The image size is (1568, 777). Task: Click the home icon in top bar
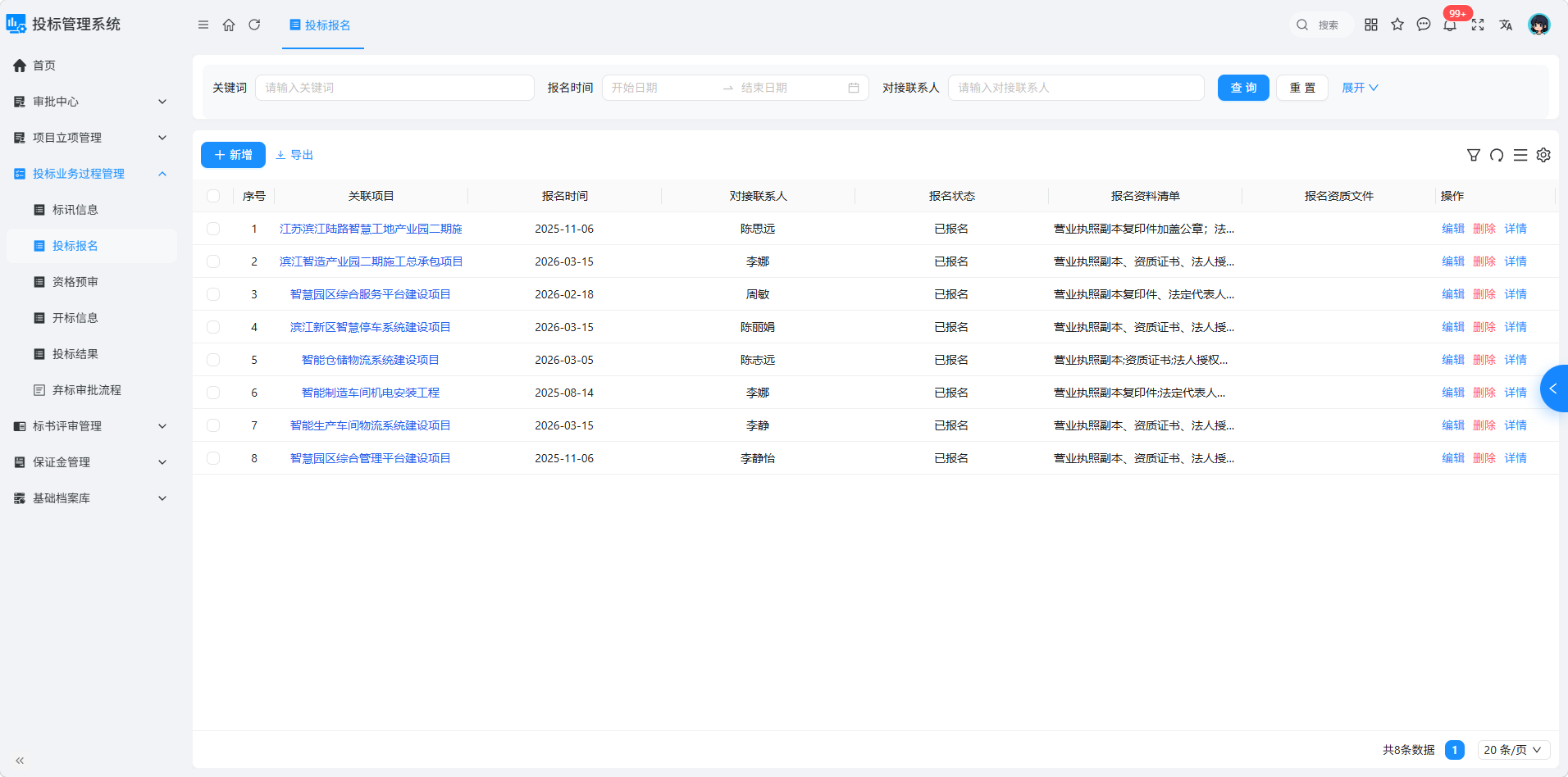pyautogui.click(x=229, y=25)
